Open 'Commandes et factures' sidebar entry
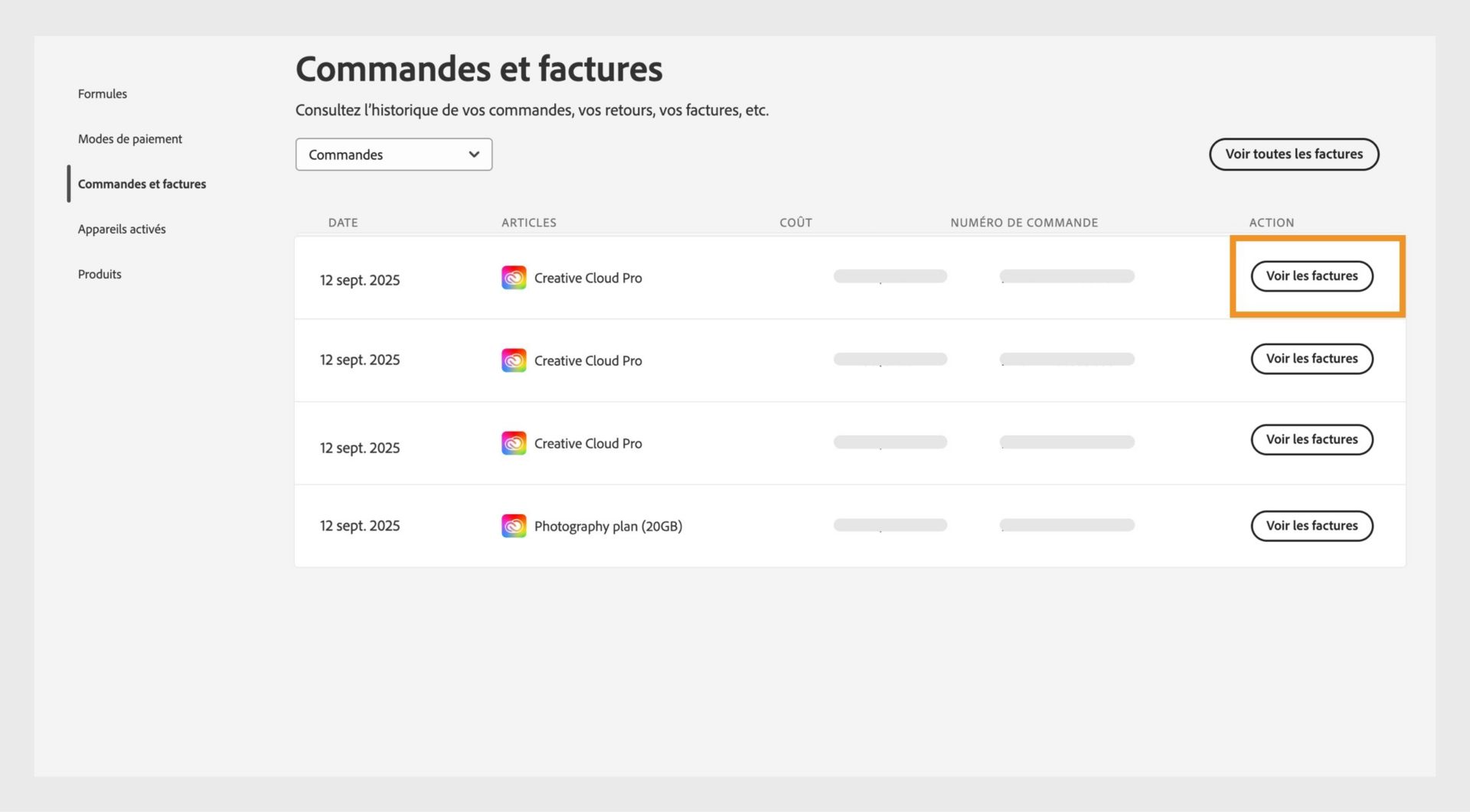This screenshot has width=1470, height=812. pos(142,184)
